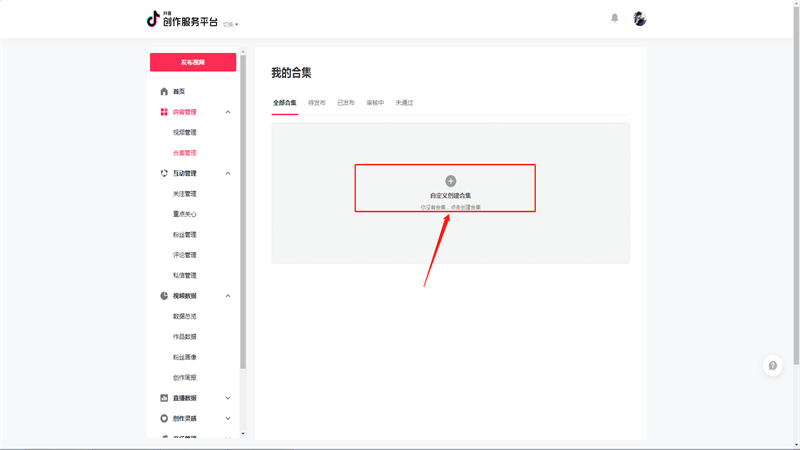Click the 视频数据 pie chart icon
The image size is (800, 450).
coord(164,296)
